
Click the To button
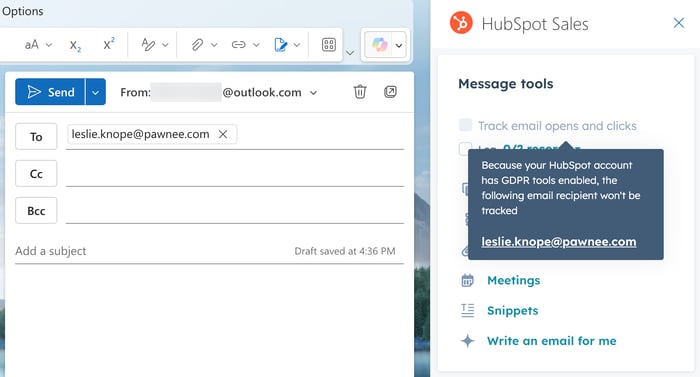(x=36, y=136)
